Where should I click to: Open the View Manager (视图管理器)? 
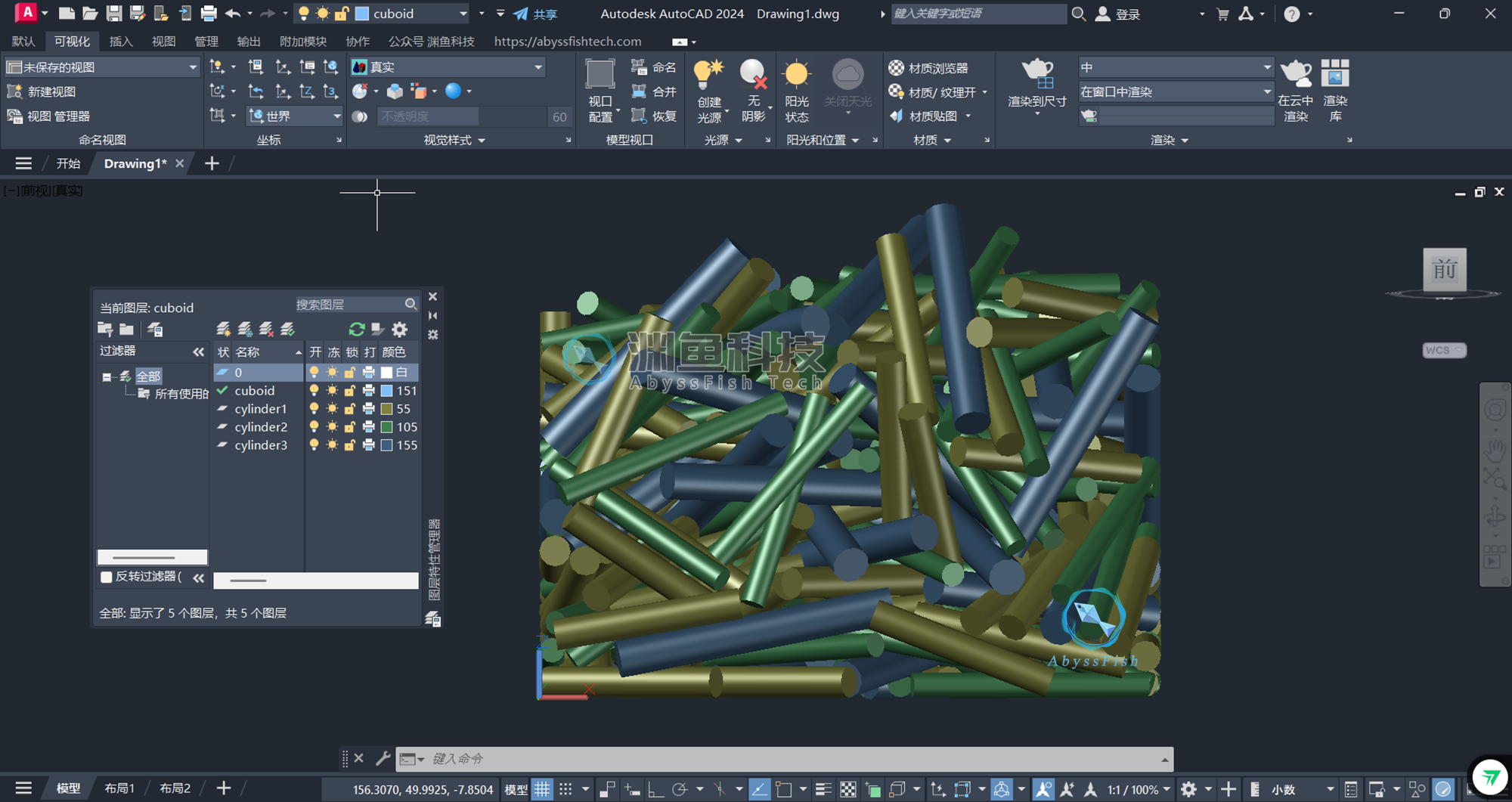click(x=48, y=116)
